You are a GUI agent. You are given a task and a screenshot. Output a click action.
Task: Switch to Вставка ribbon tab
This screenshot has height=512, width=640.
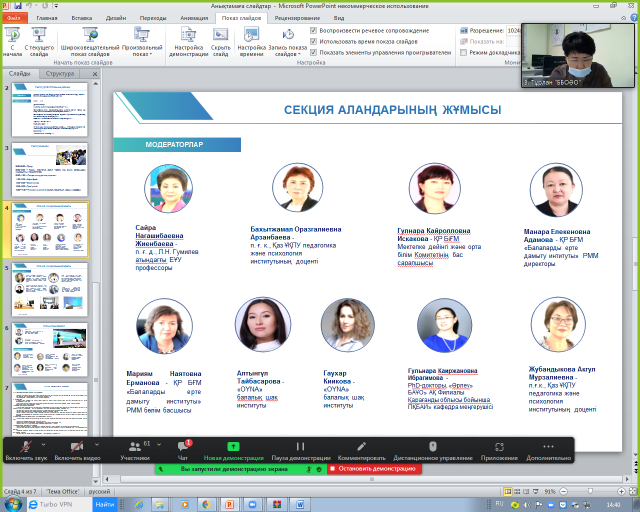[82, 18]
